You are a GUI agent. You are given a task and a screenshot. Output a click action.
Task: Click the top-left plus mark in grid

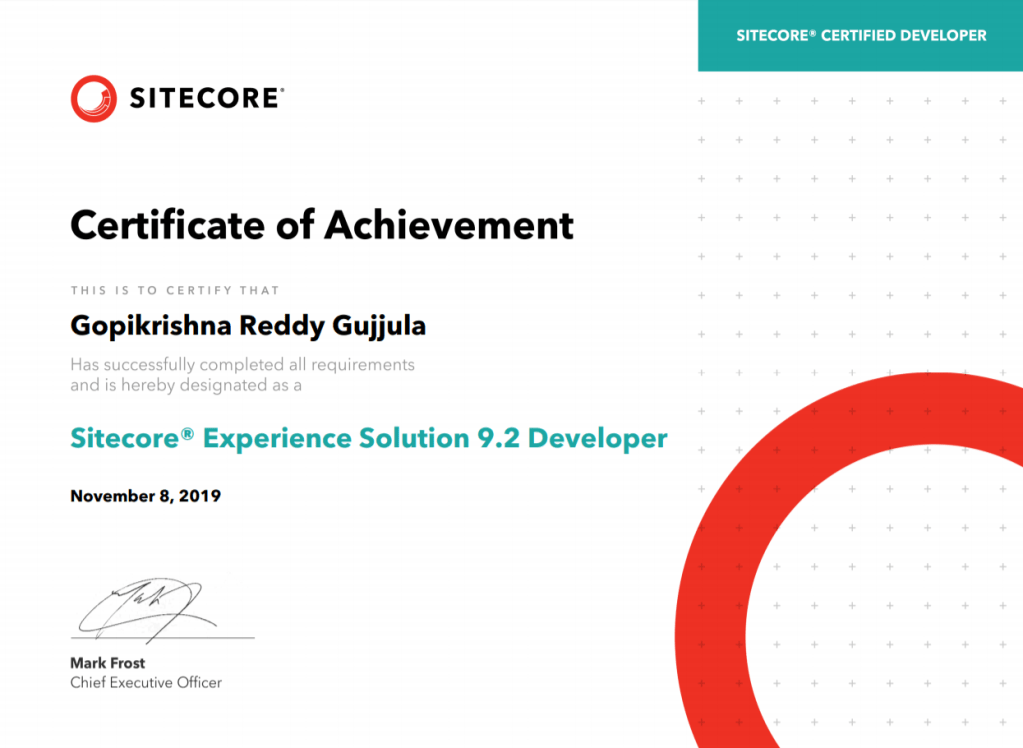pos(702,100)
